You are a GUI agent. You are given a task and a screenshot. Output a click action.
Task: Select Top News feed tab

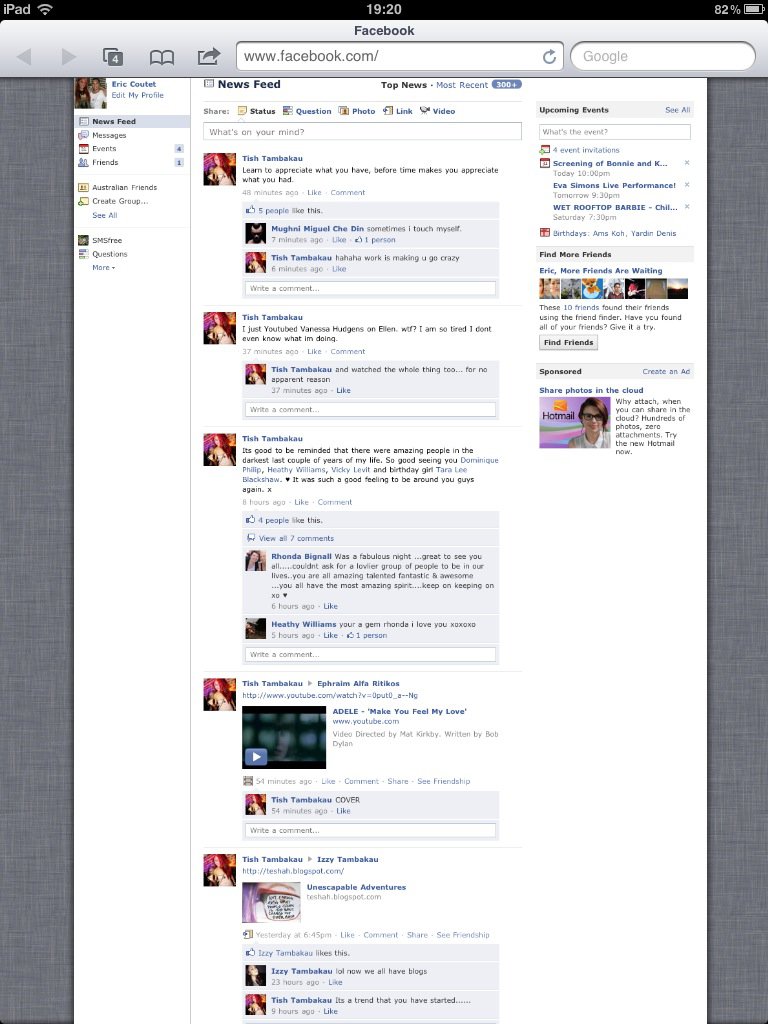coord(404,85)
